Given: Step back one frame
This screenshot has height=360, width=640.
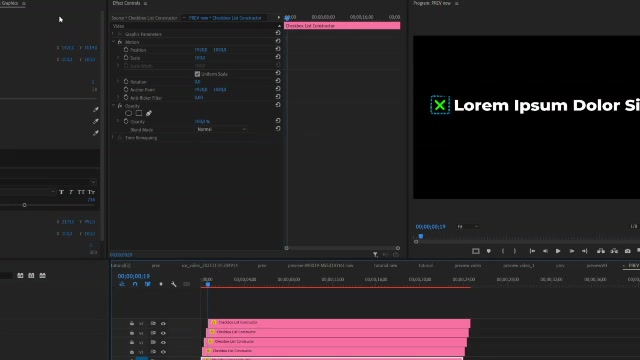Looking at the screenshot, I should coord(545,251).
